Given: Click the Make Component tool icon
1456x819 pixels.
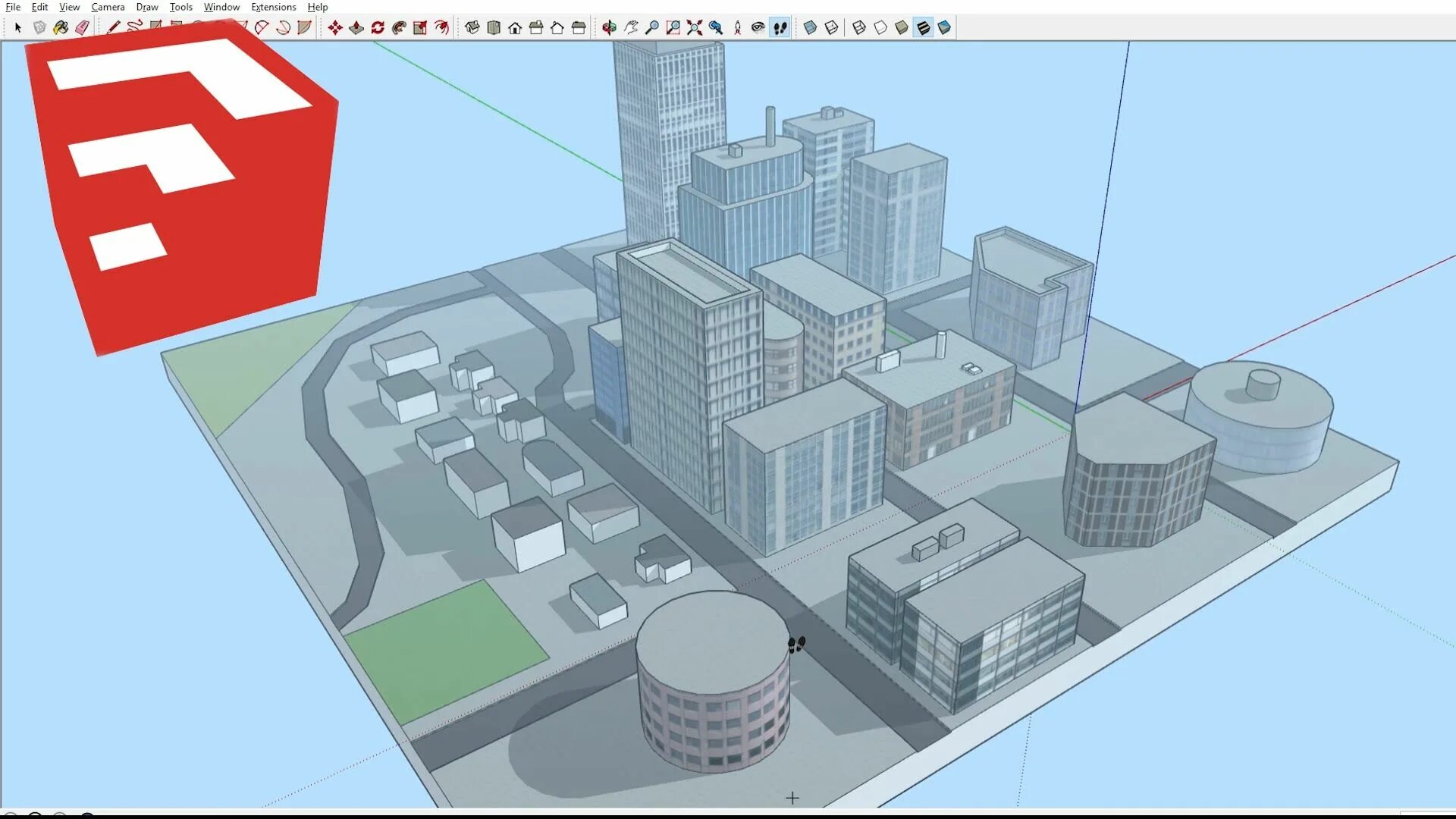Looking at the screenshot, I should pos(39,28).
